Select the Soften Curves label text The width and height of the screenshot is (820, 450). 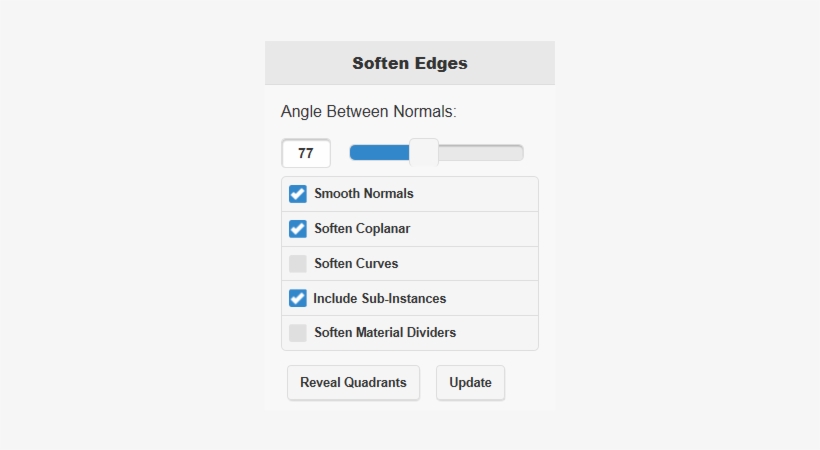coord(356,264)
